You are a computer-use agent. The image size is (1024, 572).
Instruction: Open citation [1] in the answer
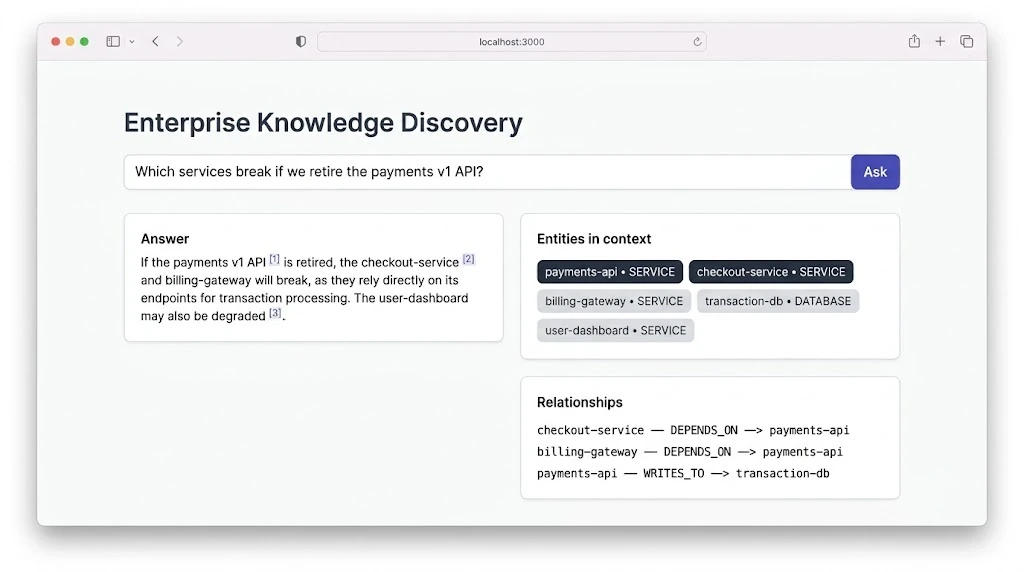[274, 259]
